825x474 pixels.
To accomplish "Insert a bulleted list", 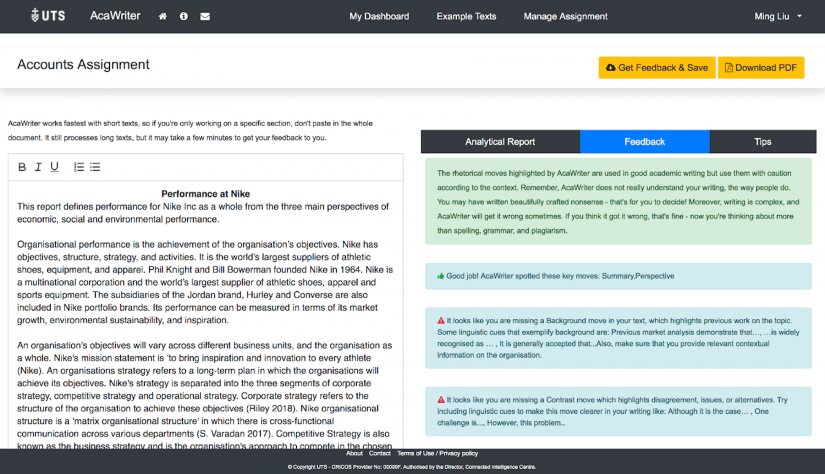I will 95,167.
